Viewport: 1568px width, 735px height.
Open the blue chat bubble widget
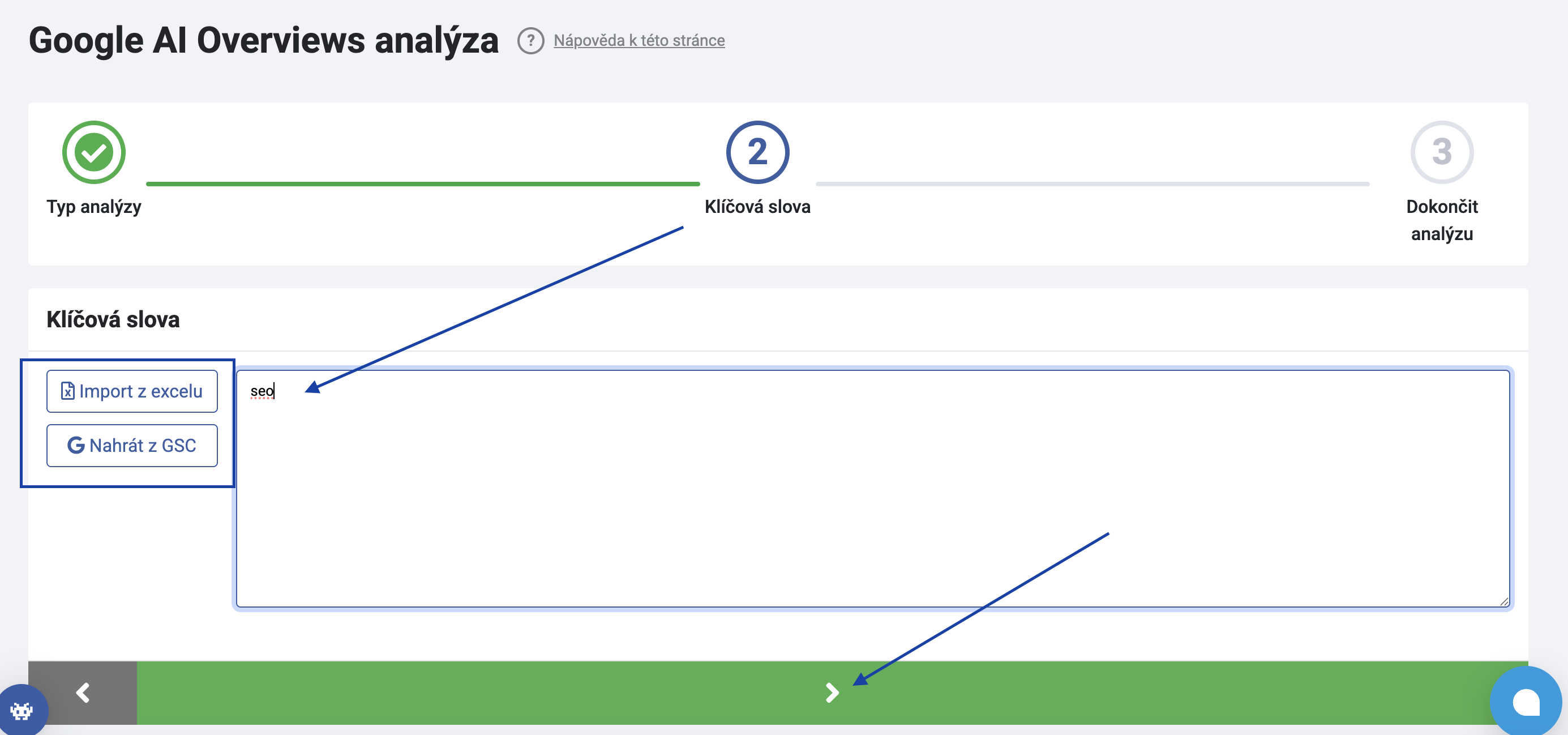tap(1526, 702)
